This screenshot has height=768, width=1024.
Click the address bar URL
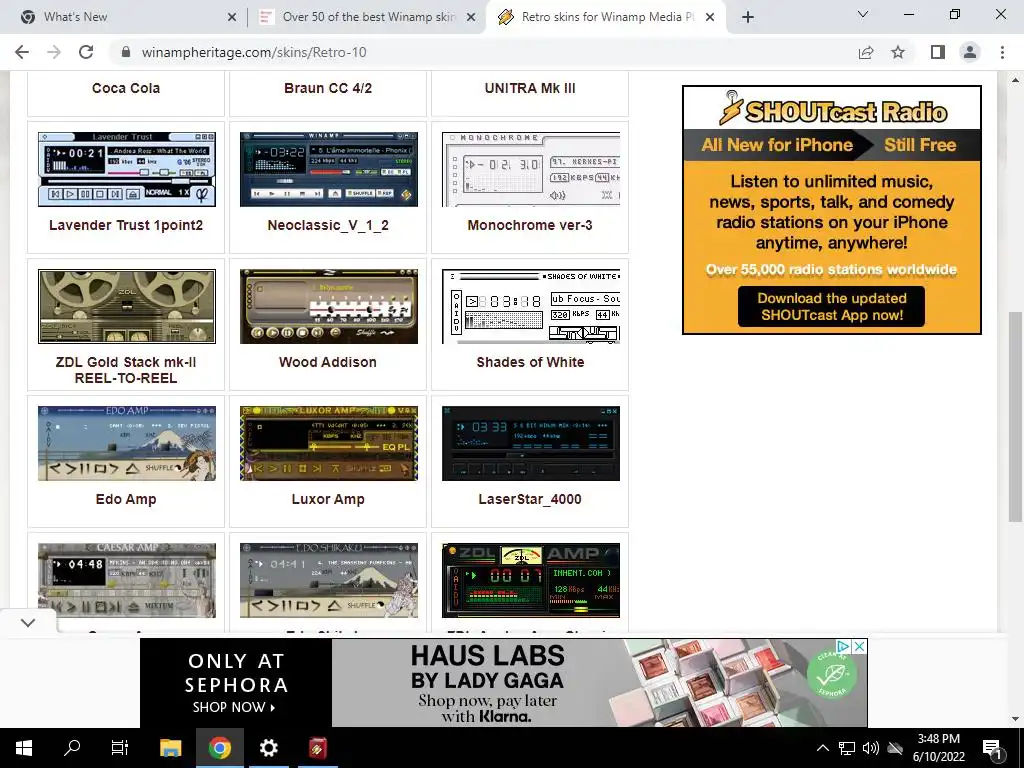[x=254, y=52]
